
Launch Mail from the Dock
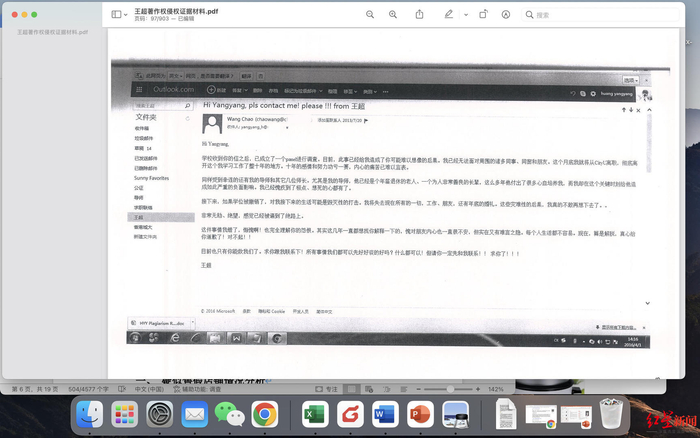tap(195, 414)
